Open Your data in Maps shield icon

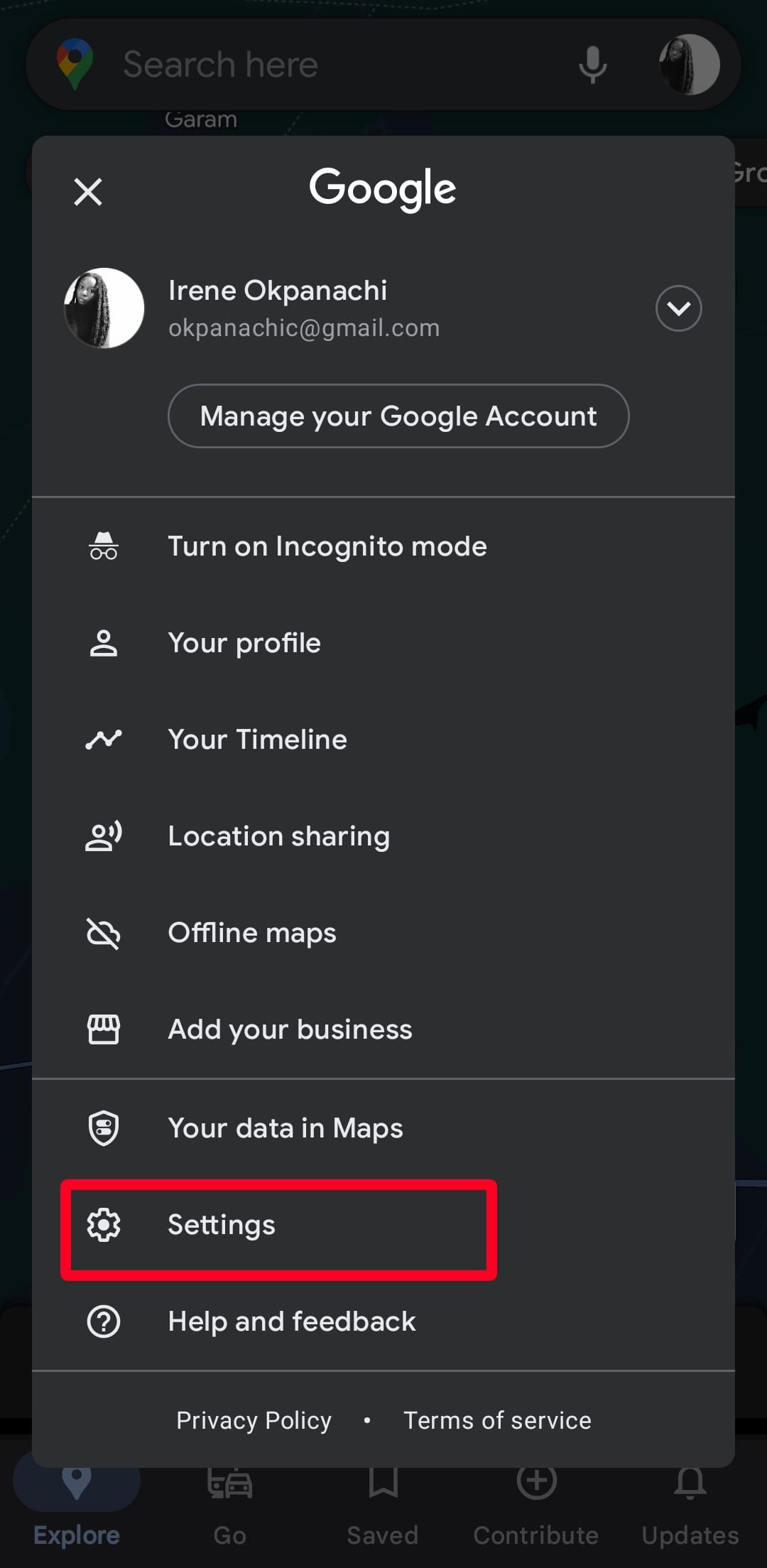104,1128
